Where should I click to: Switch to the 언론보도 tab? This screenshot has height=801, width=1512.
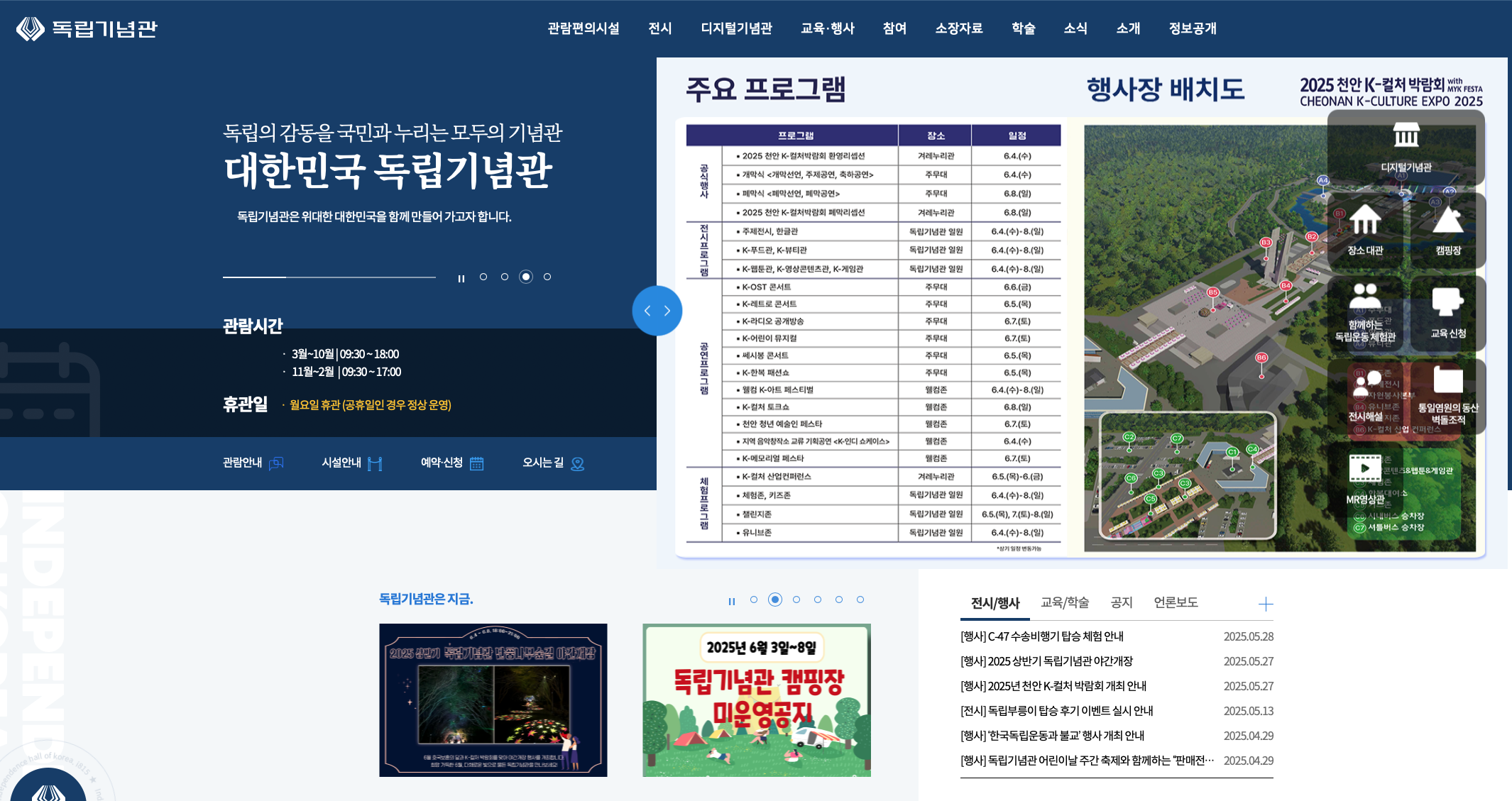(x=1176, y=602)
